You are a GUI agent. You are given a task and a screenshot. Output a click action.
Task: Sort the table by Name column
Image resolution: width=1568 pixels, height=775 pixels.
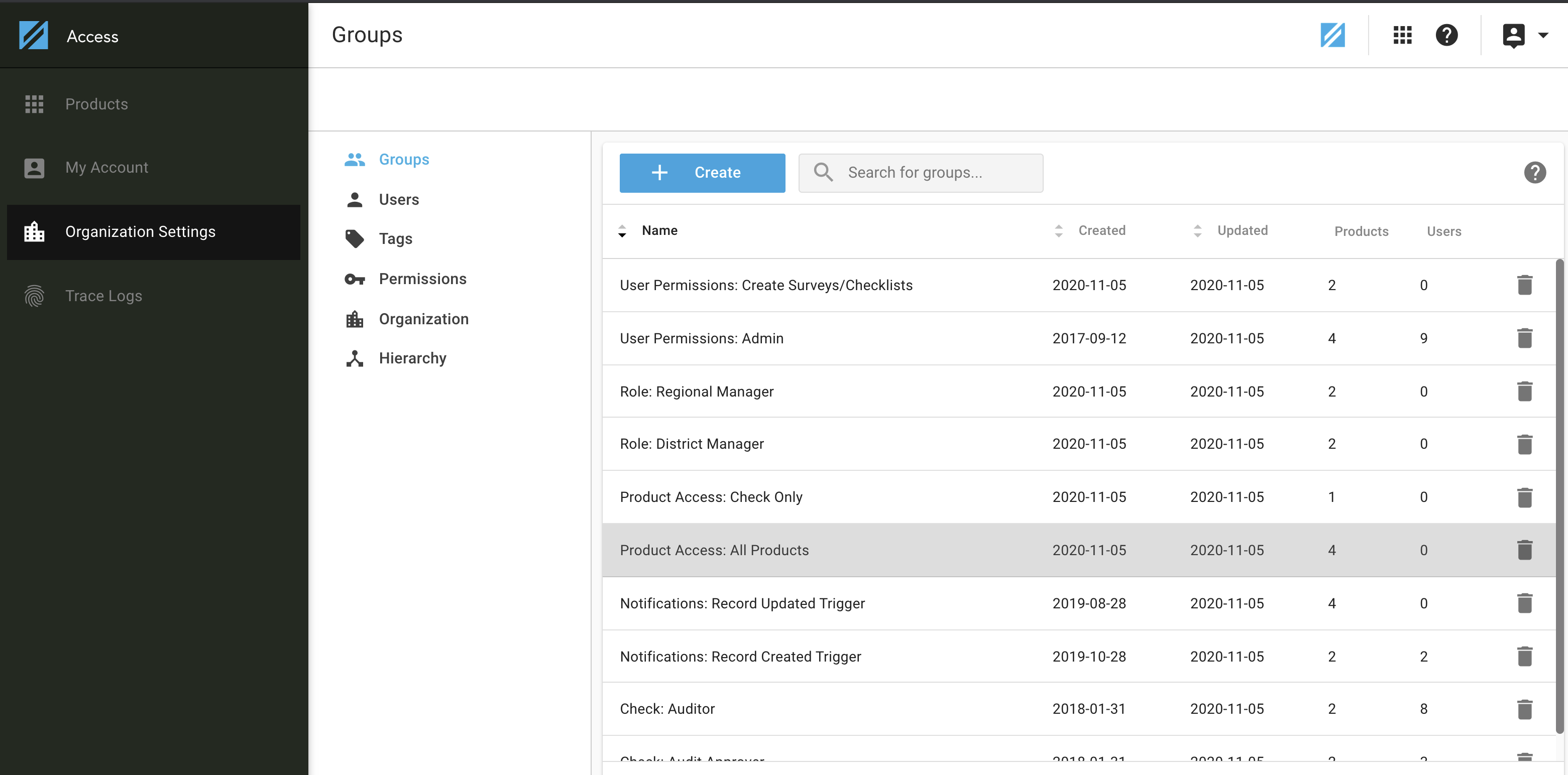pyautogui.click(x=649, y=231)
